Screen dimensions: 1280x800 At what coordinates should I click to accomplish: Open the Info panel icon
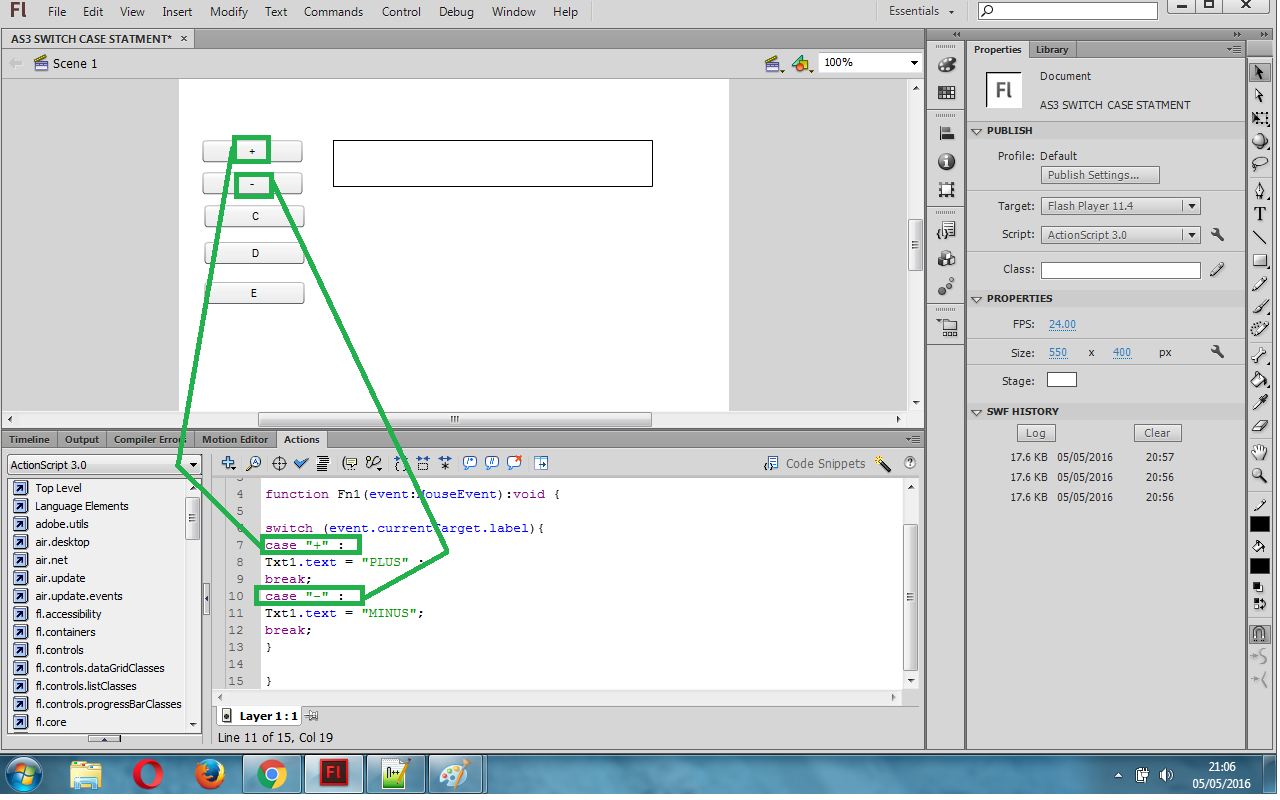(x=946, y=161)
